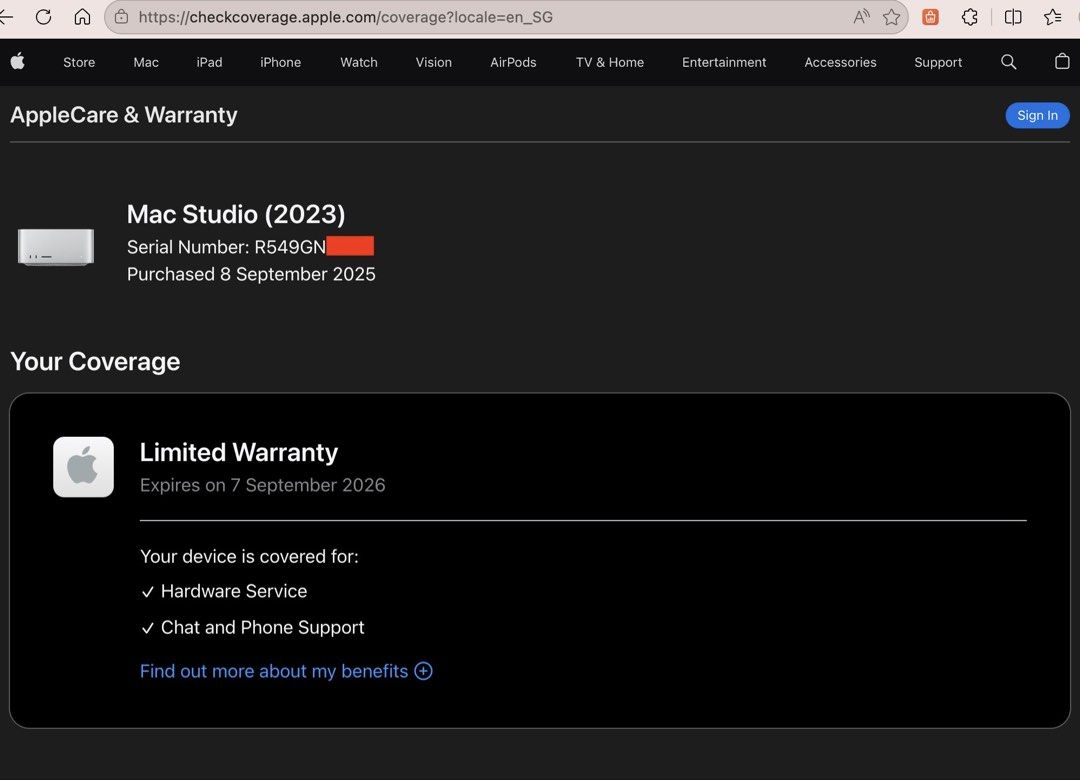
Task: Open the iPhone menu
Action: tap(280, 62)
